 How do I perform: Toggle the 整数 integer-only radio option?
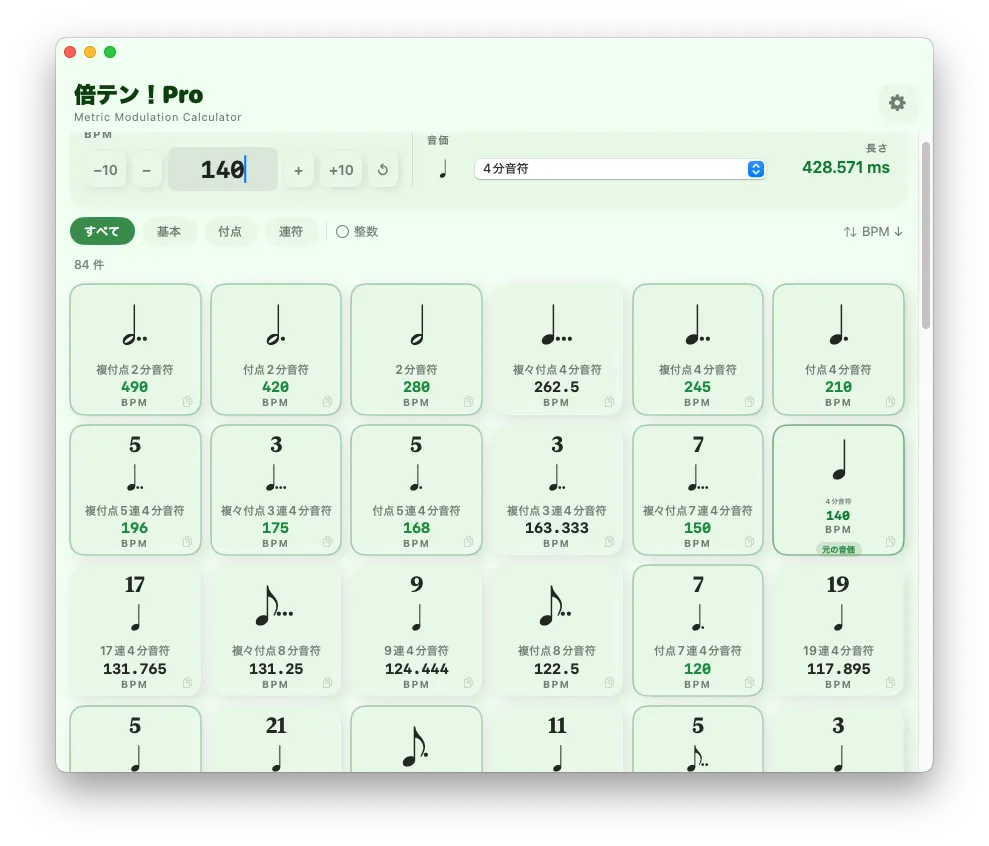[x=357, y=232]
